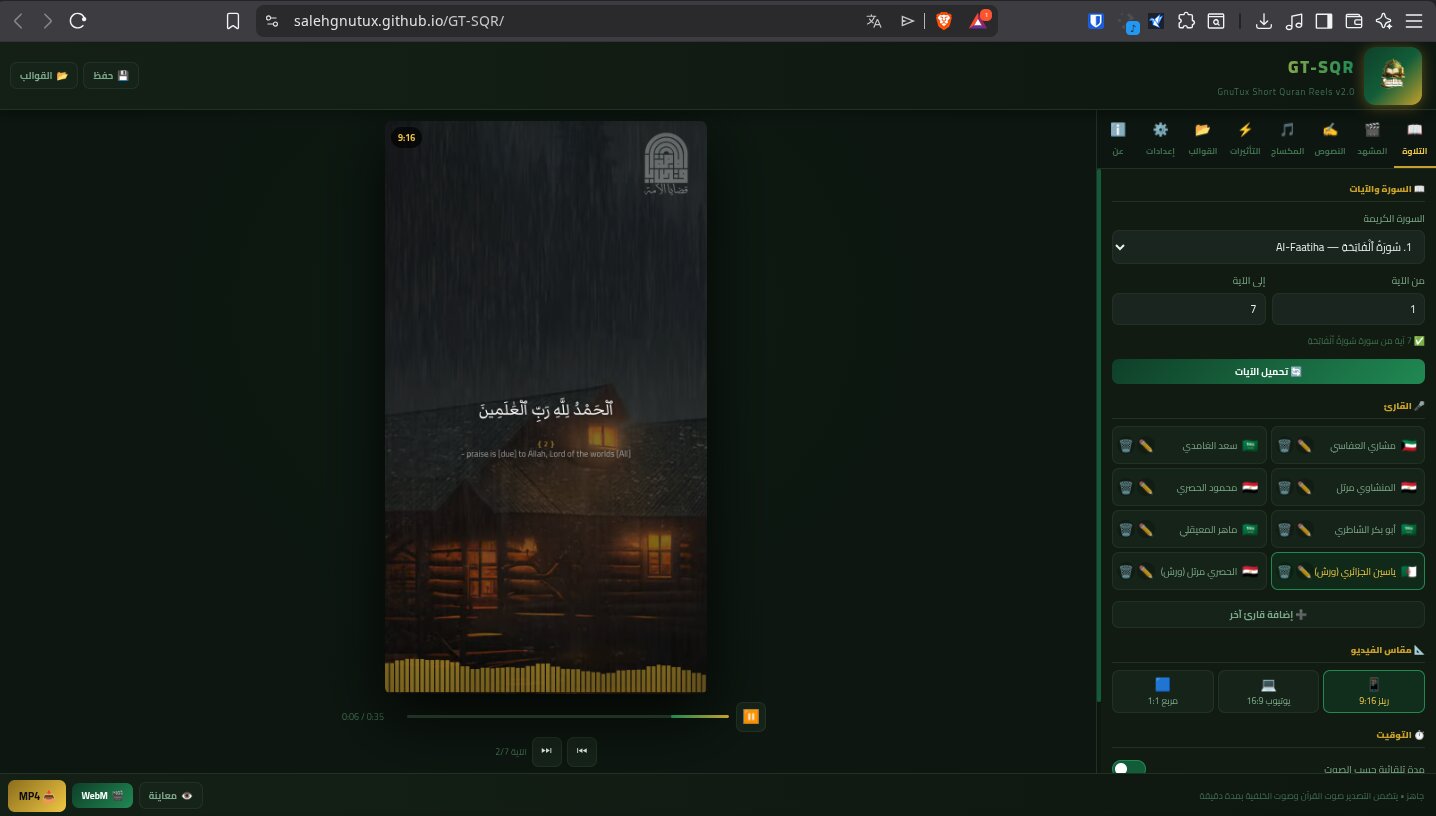
Task: Toggle automatic duration by audio switch
Action: click(x=1129, y=769)
